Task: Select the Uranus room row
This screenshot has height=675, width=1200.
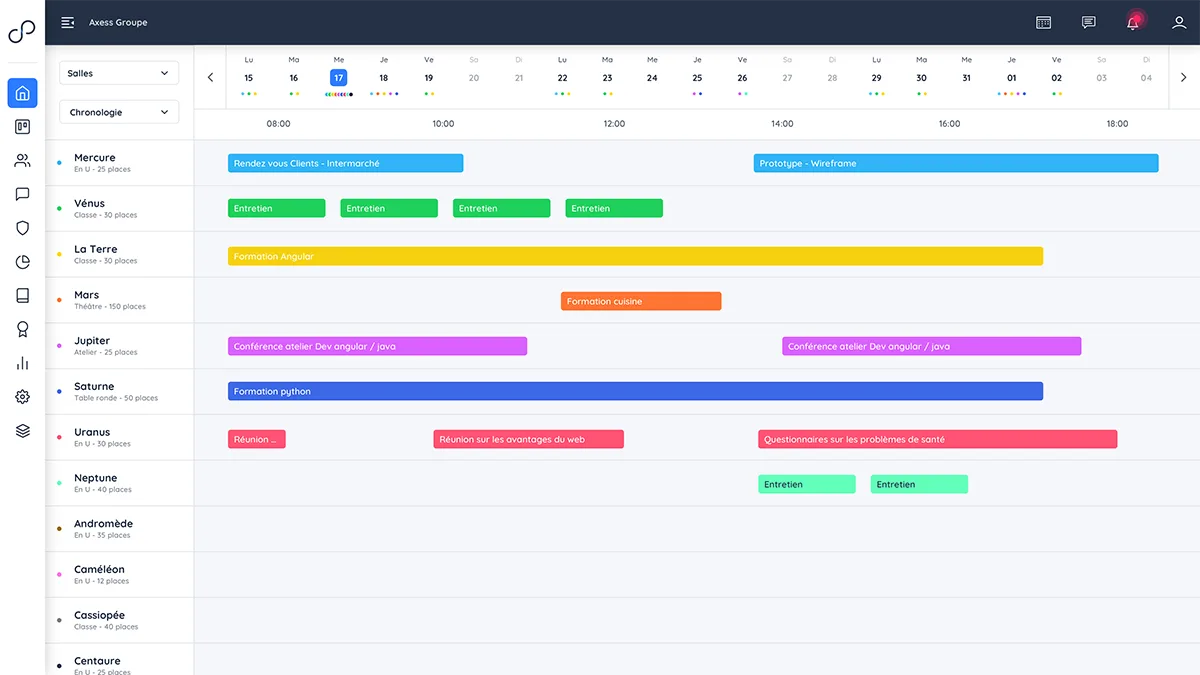Action: tap(120, 437)
